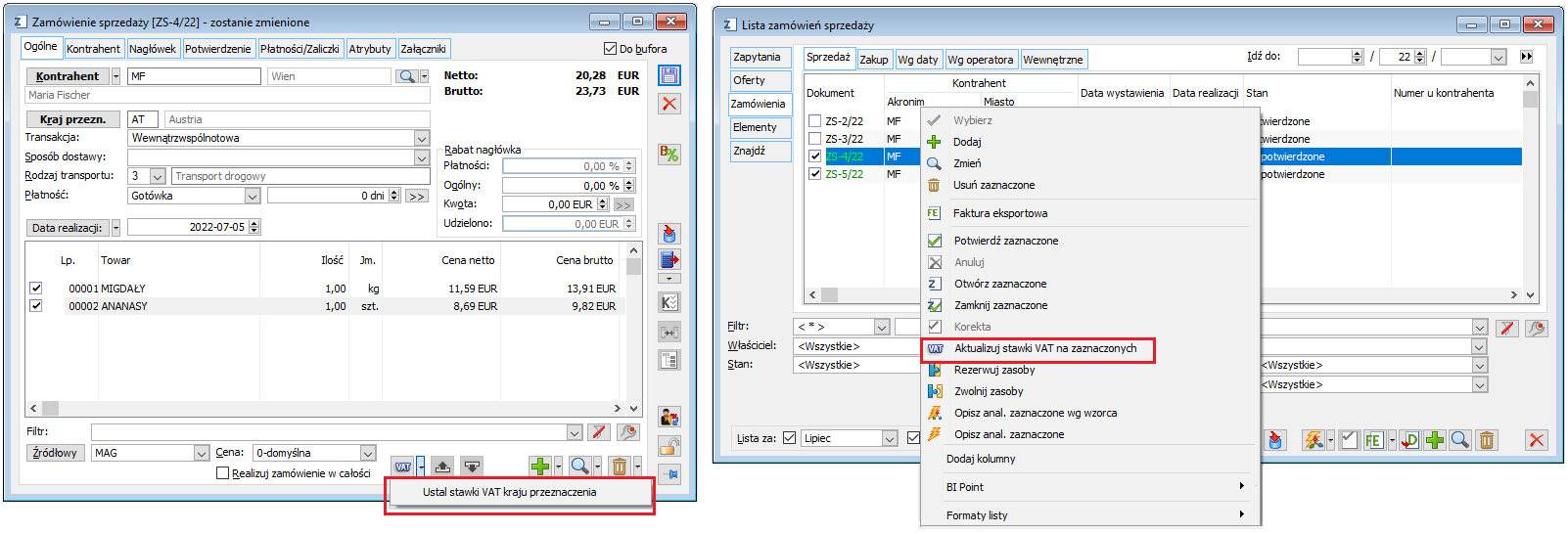Switch to the Kontrahent tab in the order window
The width and height of the screenshot is (1568, 534).
[93, 49]
